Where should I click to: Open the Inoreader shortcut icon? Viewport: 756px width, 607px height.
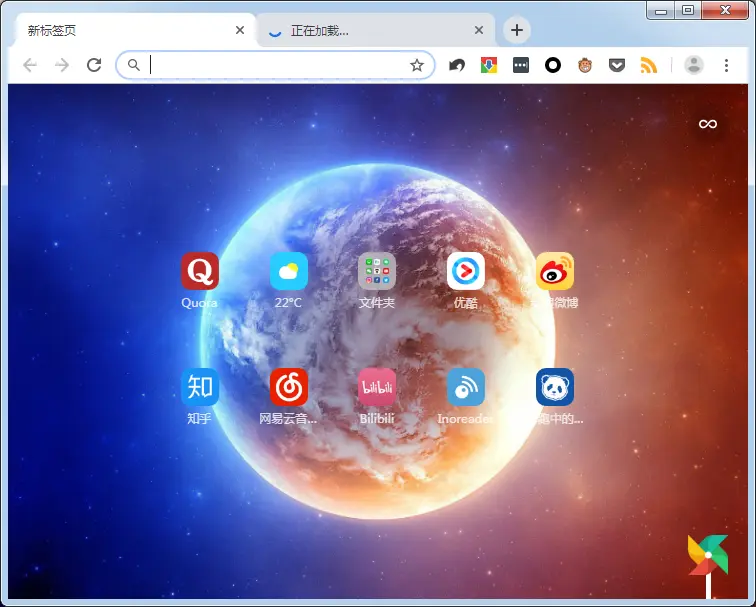(466, 387)
